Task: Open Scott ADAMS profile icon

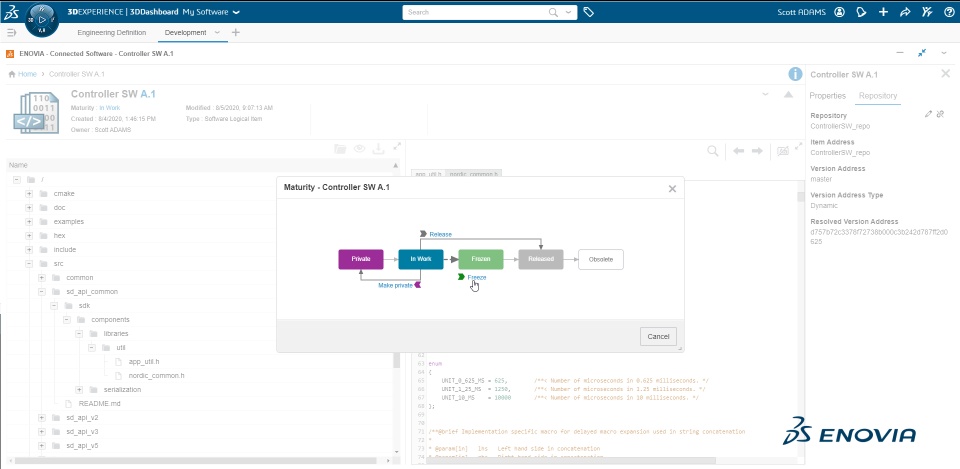Action: click(x=839, y=12)
